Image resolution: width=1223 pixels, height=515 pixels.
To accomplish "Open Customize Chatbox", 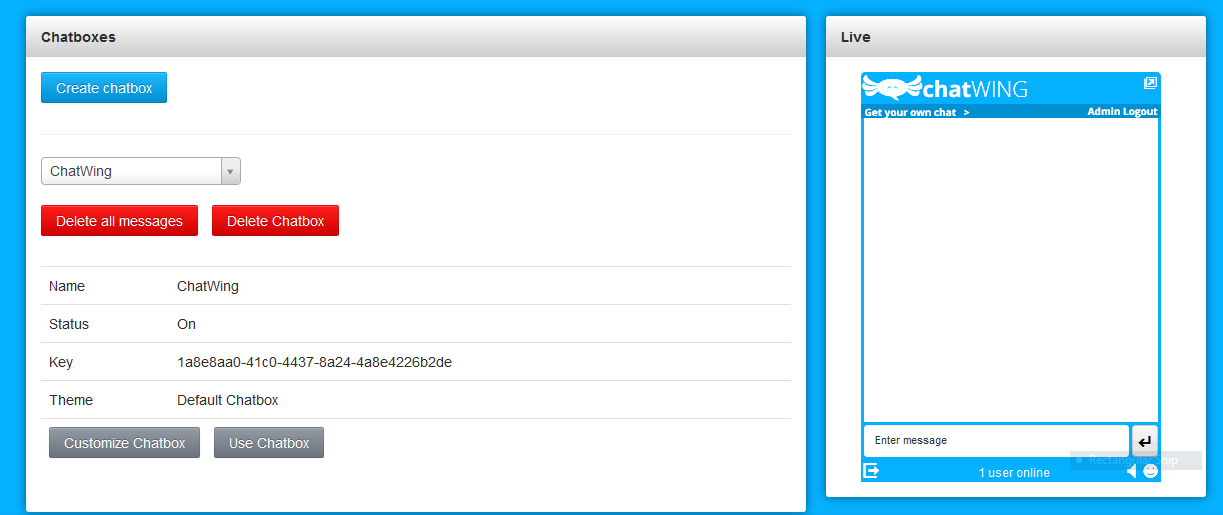I will [x=124, y=443].
